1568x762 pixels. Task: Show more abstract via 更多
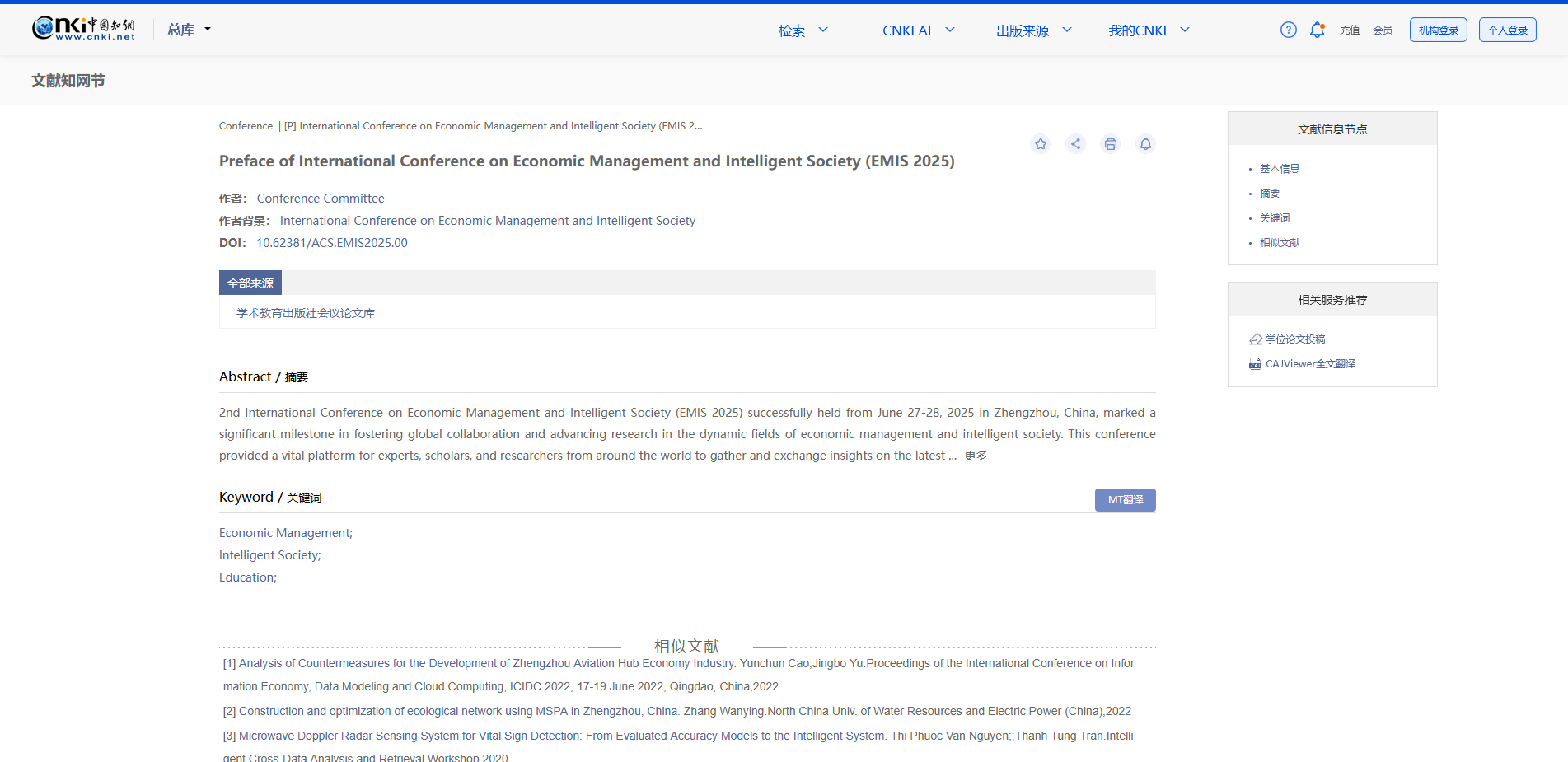pyautogui.click(x=976, y=456)
